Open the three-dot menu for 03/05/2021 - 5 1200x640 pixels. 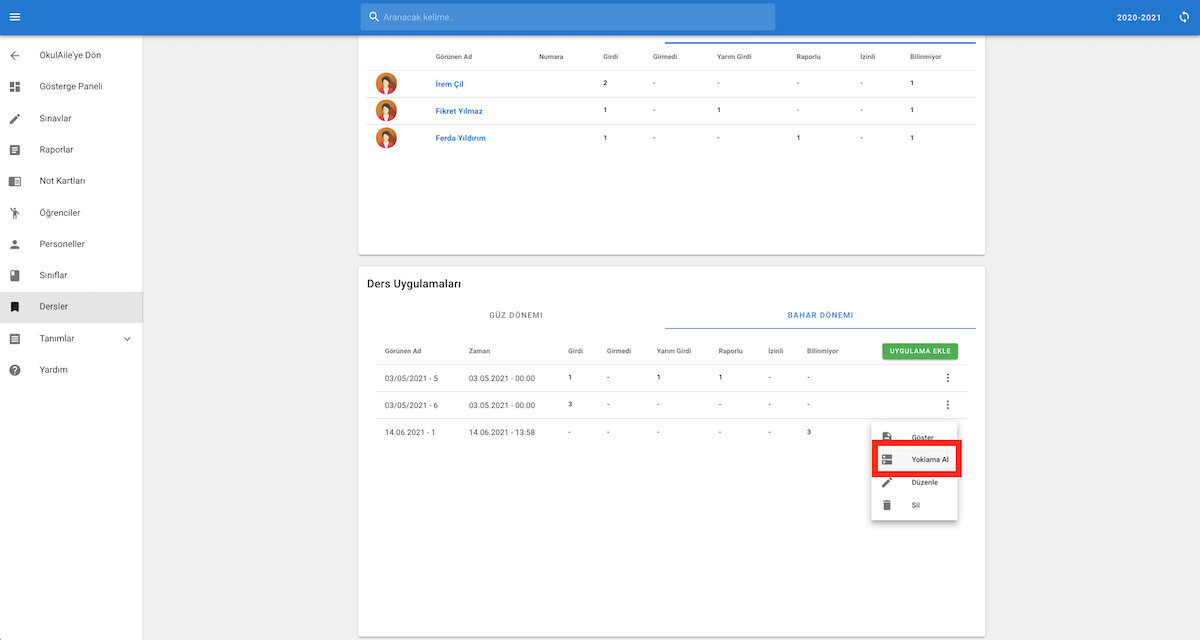(x=947, y=378)
